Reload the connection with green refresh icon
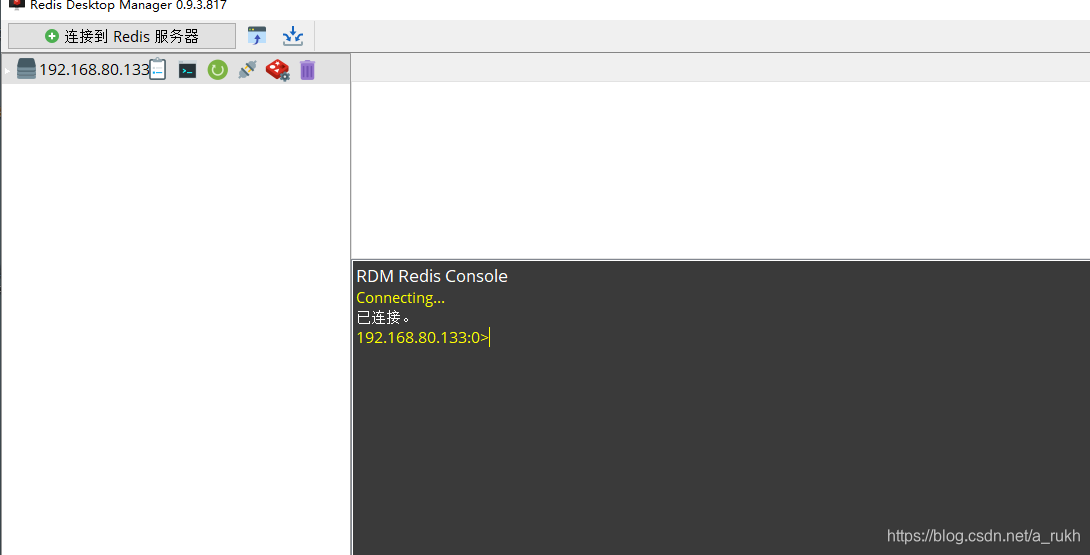 [218, 70]
